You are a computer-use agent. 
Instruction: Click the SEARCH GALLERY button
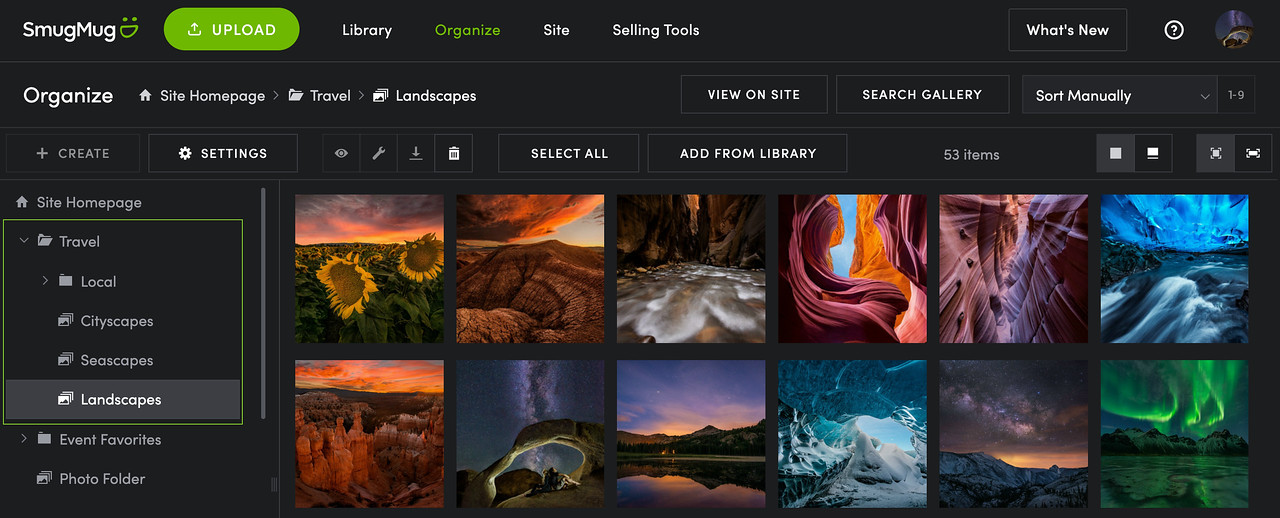[922, 95]
